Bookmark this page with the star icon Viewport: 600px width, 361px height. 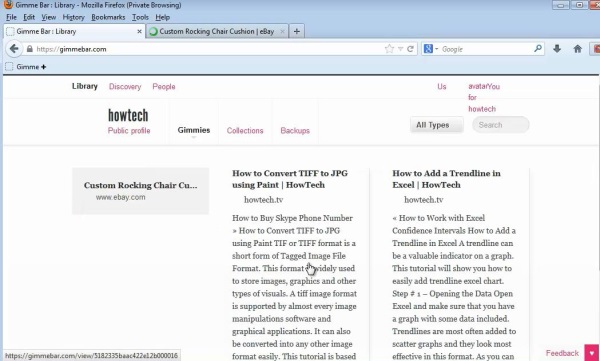click(x=389, y=49)
